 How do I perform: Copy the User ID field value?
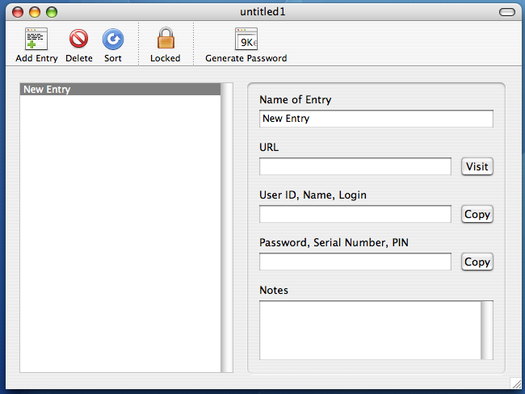[477, 214]
